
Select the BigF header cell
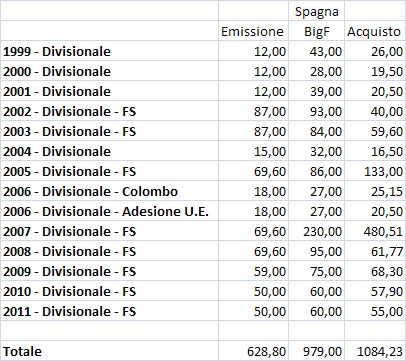point(317,31)
